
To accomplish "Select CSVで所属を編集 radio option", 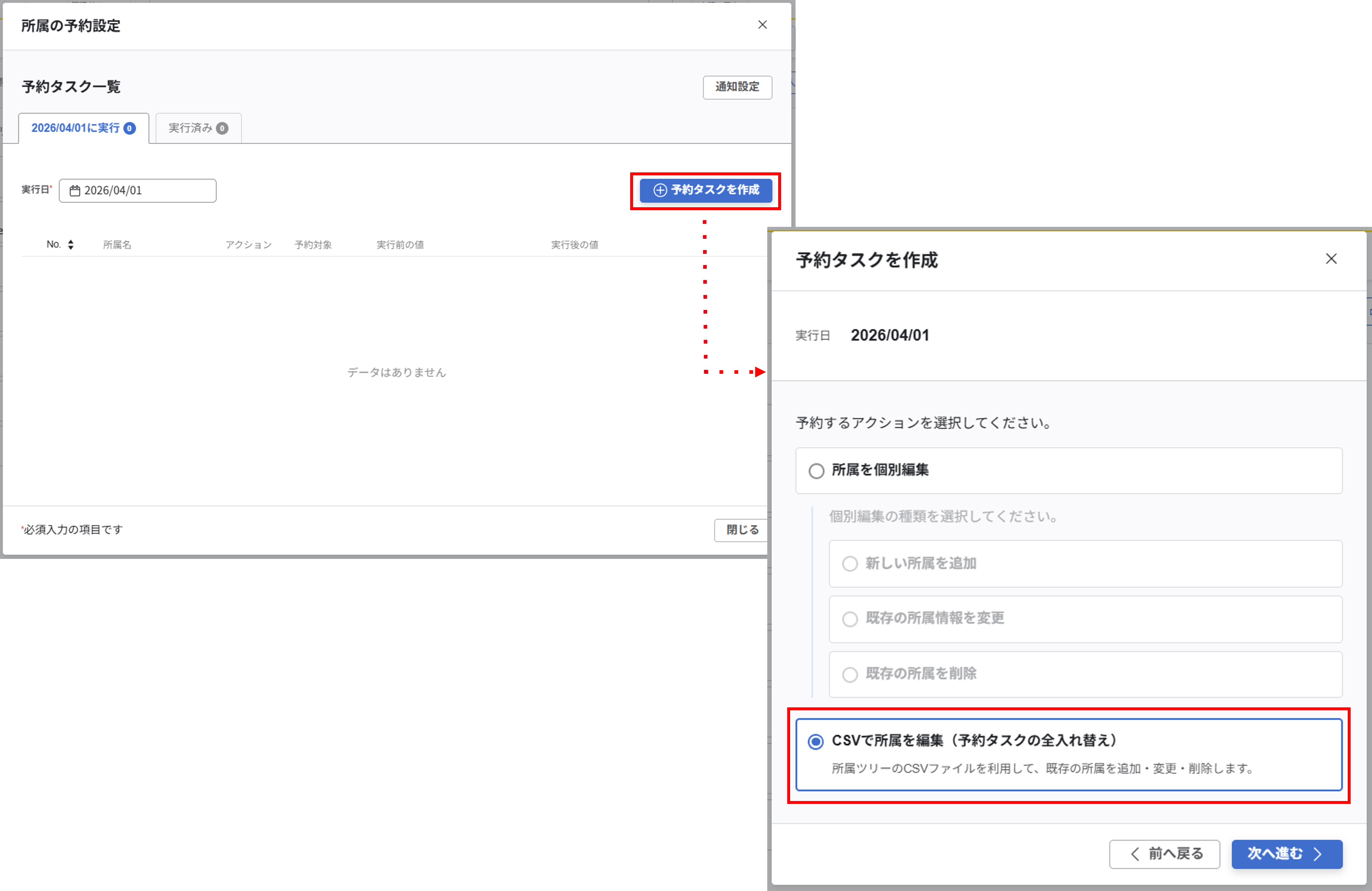I will coord(816,741).
